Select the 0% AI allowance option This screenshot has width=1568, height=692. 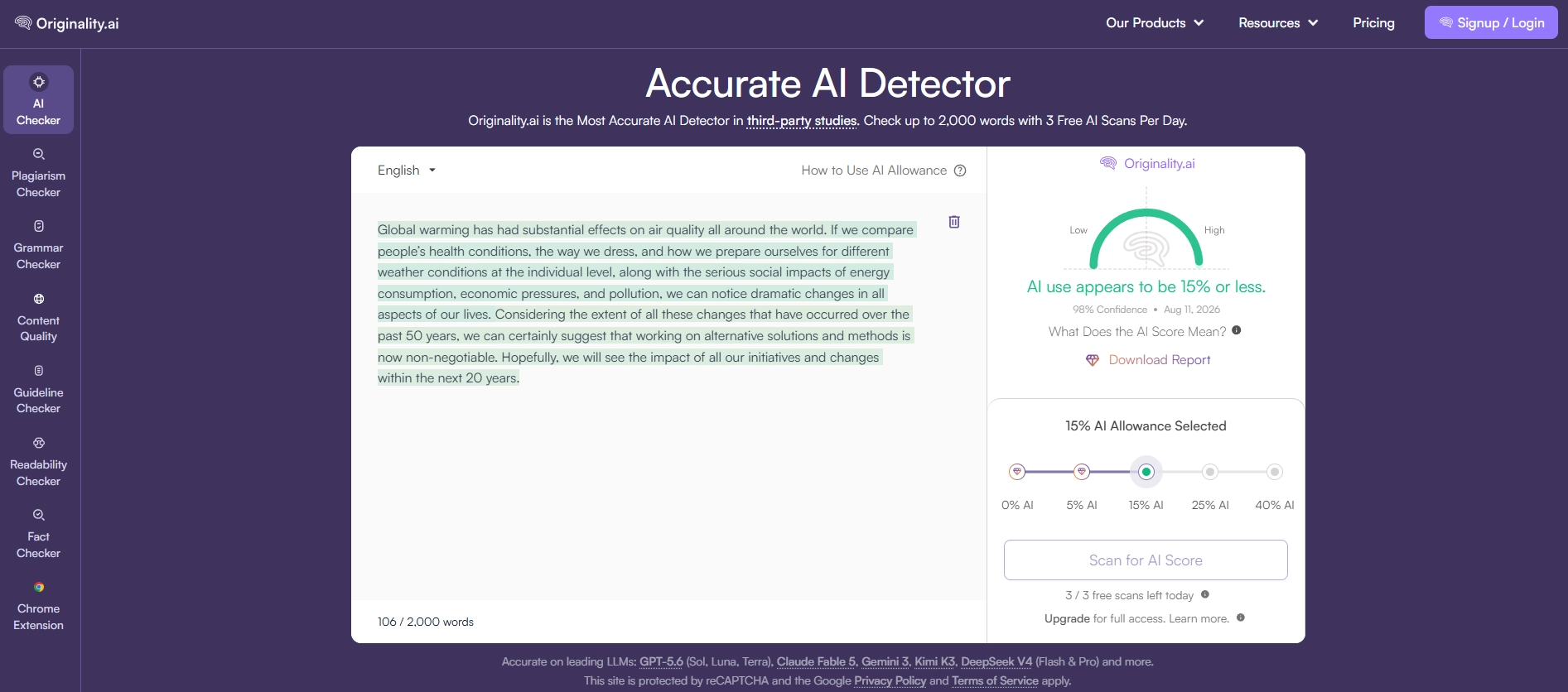[x=1017, y=472]
